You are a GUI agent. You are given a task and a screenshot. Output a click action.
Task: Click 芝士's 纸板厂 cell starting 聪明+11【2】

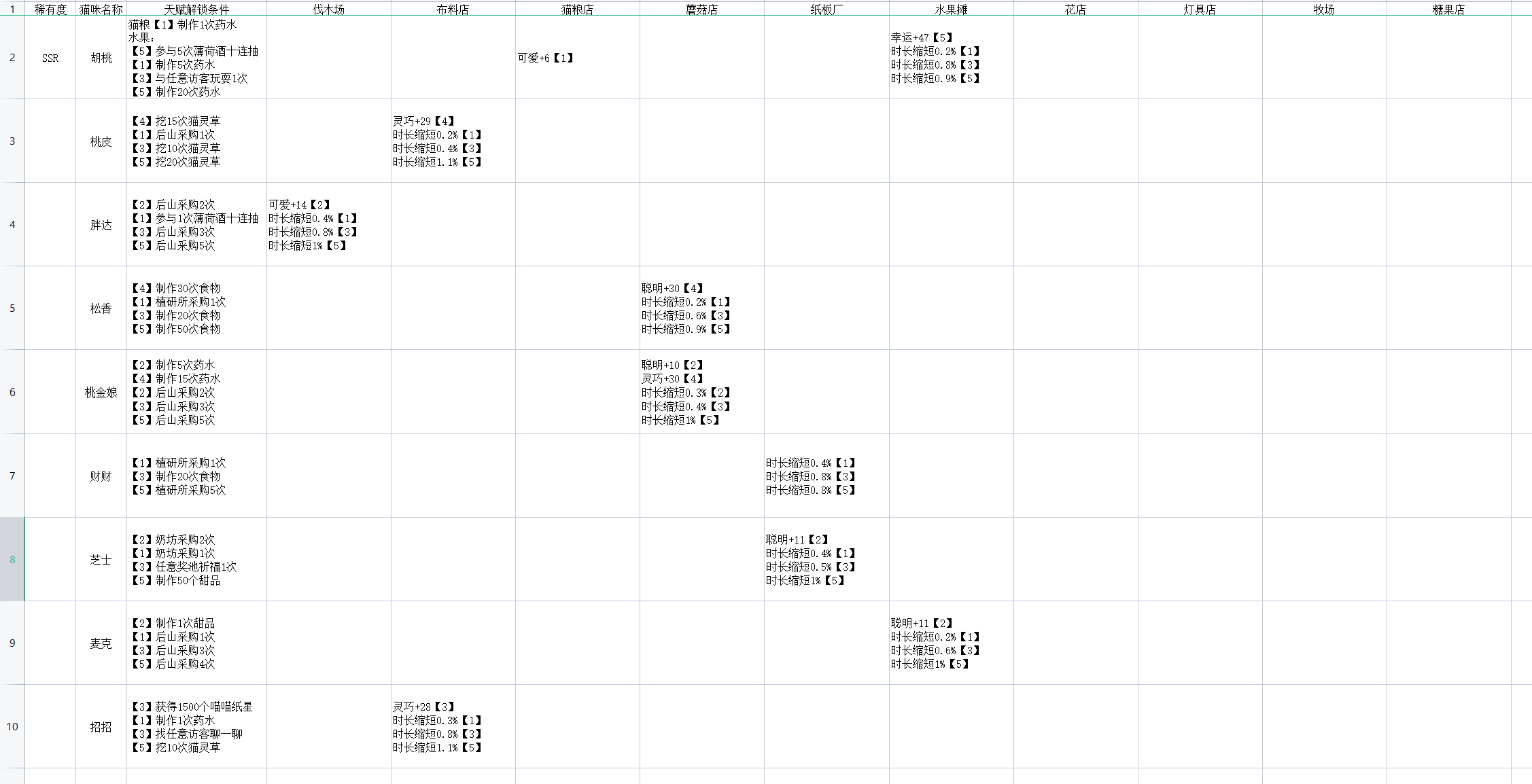(x=826, y=560)
